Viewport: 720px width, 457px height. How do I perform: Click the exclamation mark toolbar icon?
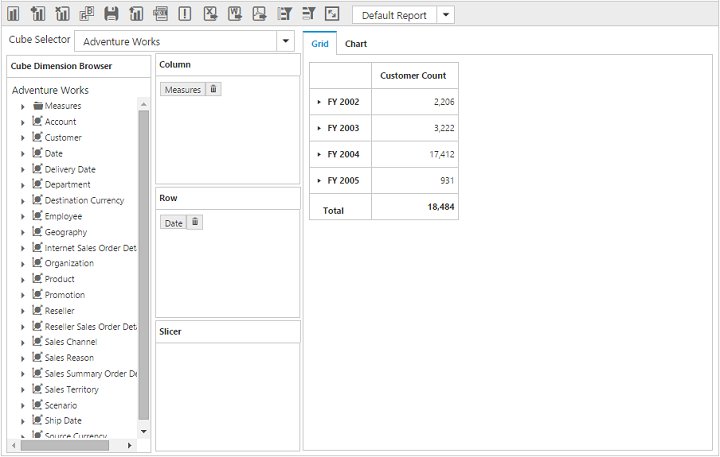click(185, 14)
